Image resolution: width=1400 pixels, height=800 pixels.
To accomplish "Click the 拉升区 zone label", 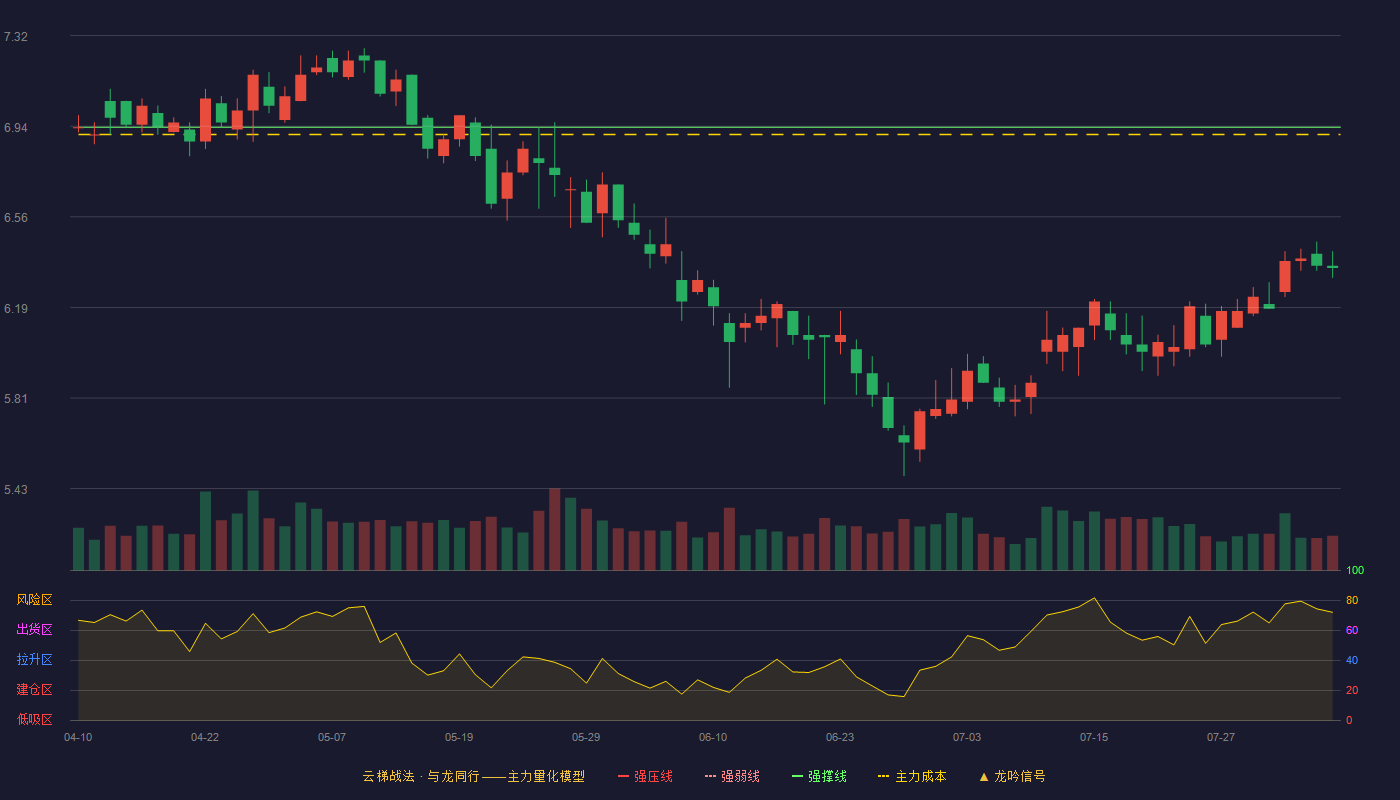I will [x=34, y=660].
